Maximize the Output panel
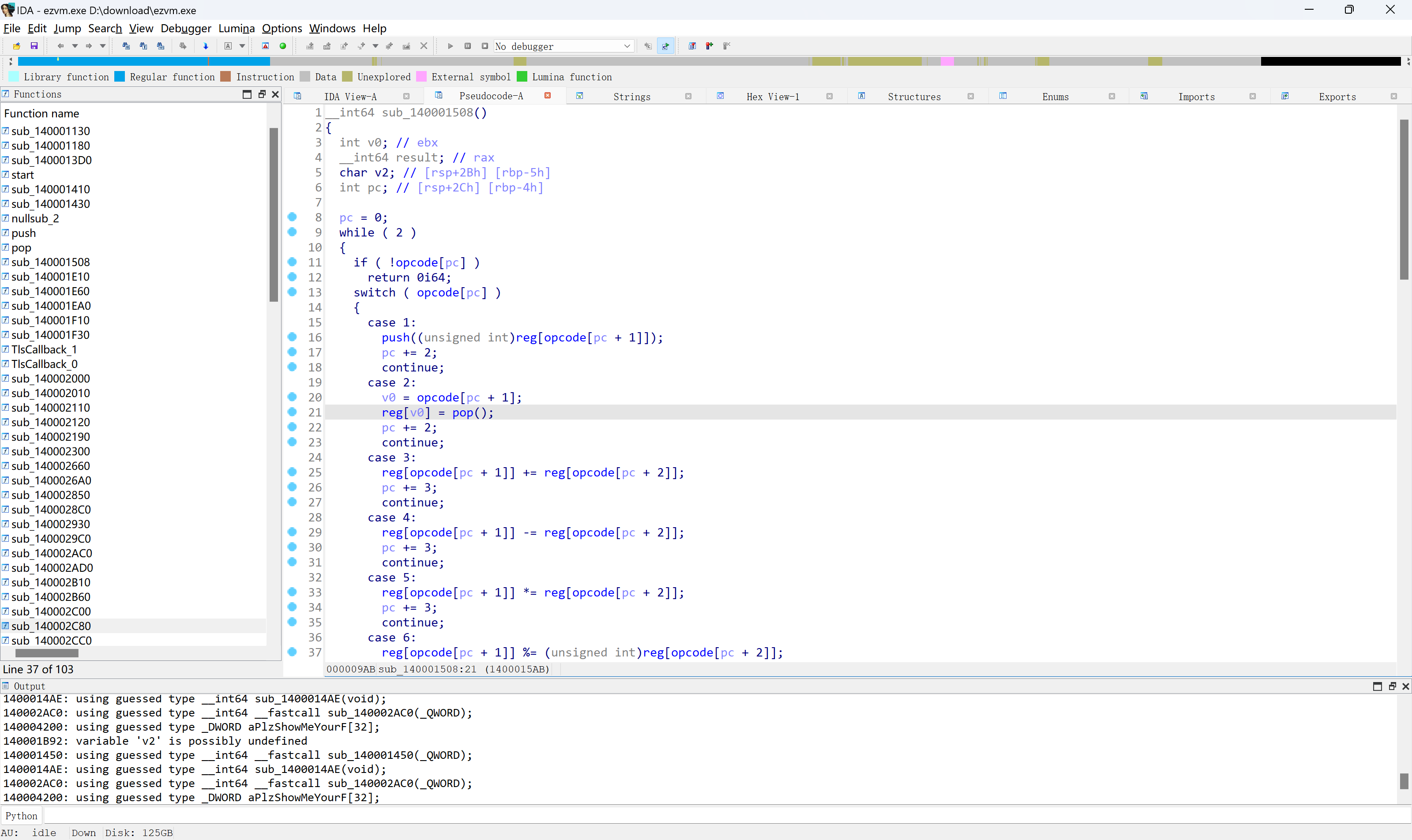 click(1378, 686)
